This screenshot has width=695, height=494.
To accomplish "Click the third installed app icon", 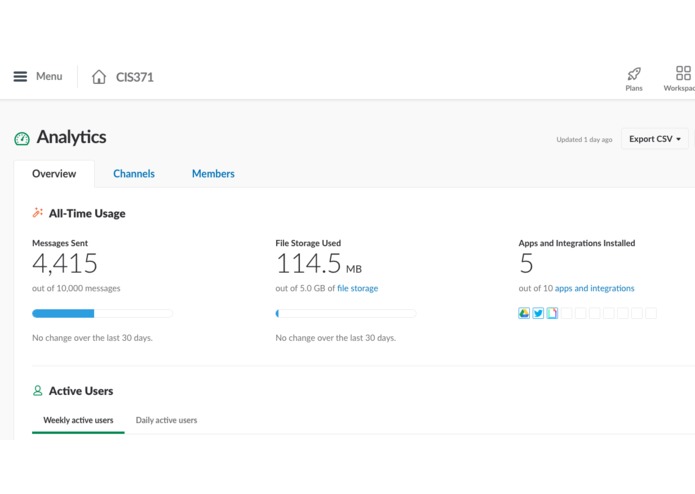I will pyautogui.click(x=552, y=313).
